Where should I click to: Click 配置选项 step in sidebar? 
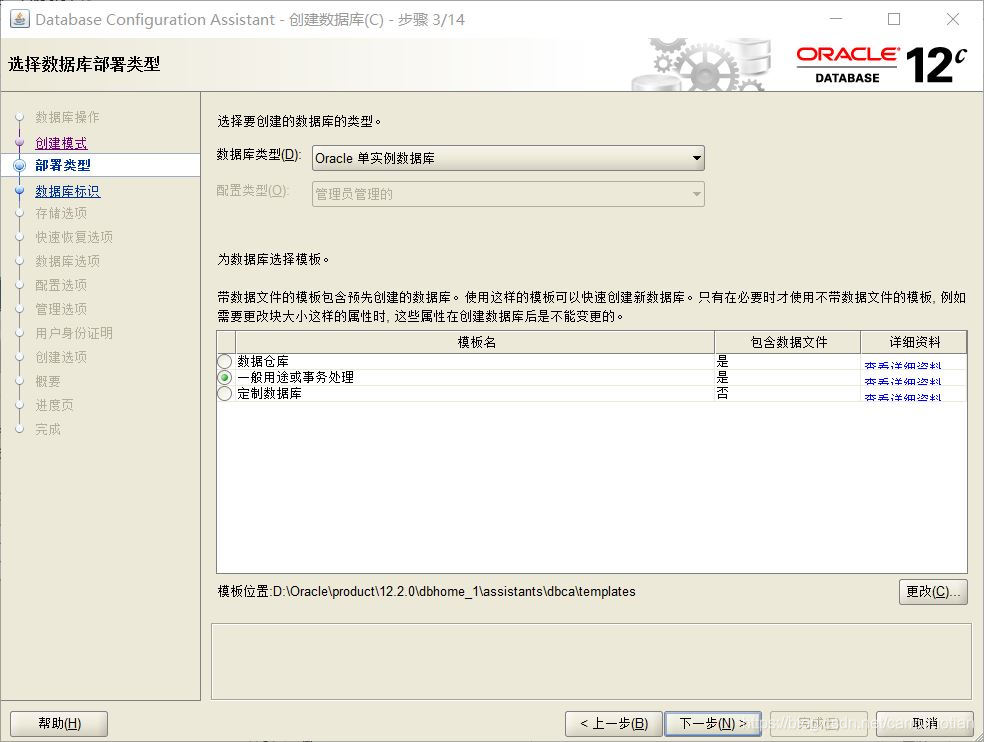[x=61, y=285]
